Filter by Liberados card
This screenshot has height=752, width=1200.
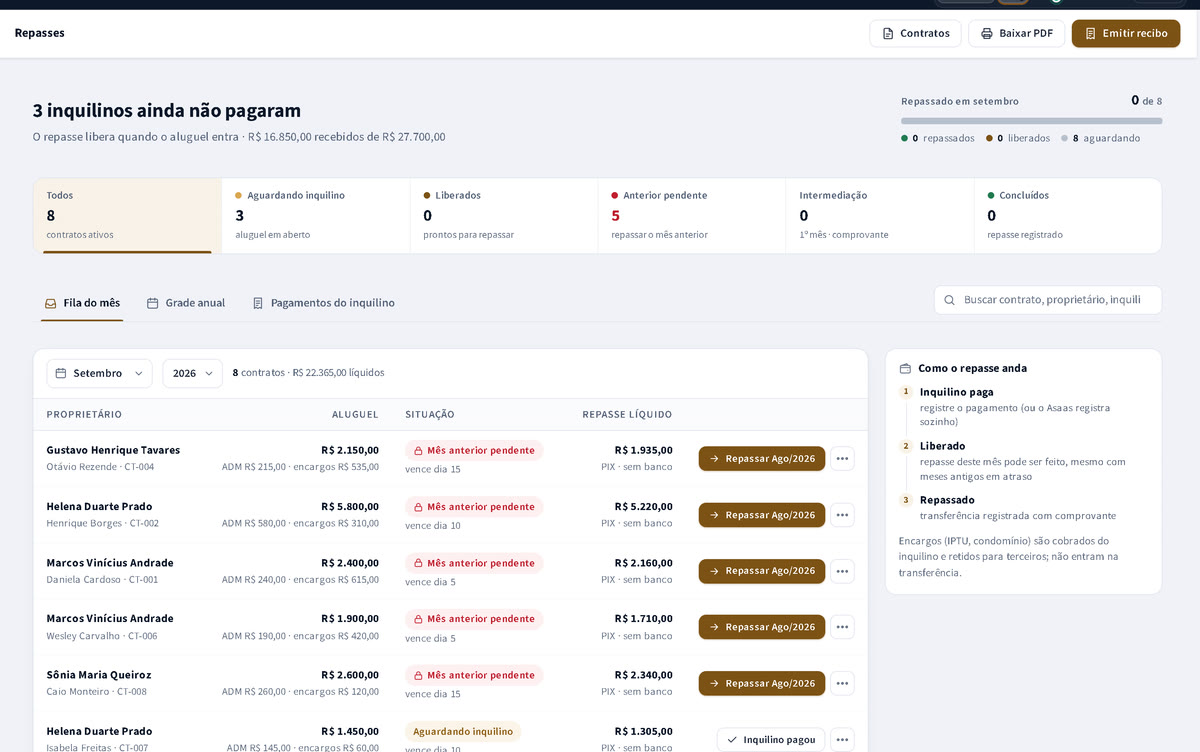[x=504, y=216]
